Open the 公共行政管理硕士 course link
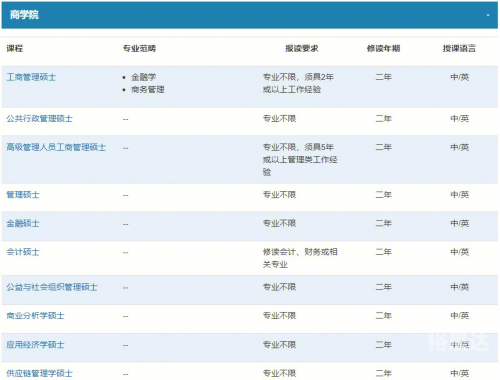Image resolution: width=500 pixels, height=380 pixels. click(x=39, y=119)
